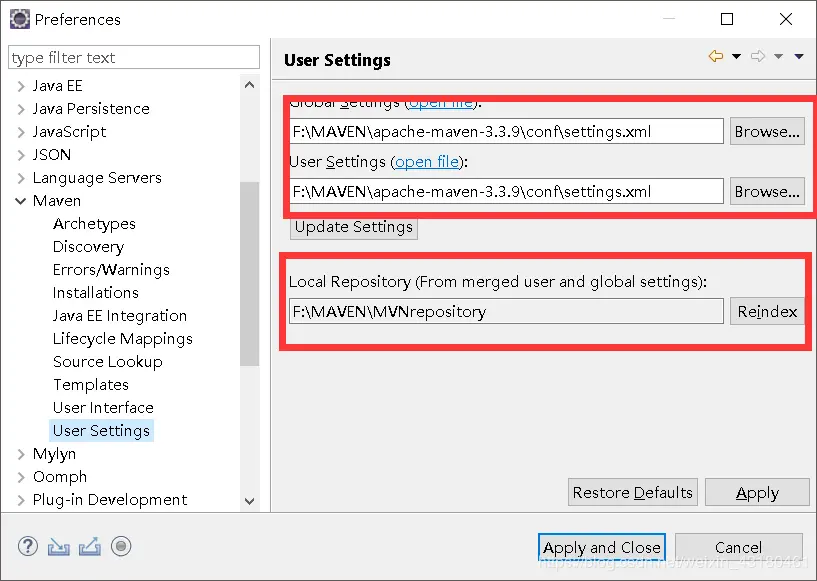Click the type filter text field

134,58
